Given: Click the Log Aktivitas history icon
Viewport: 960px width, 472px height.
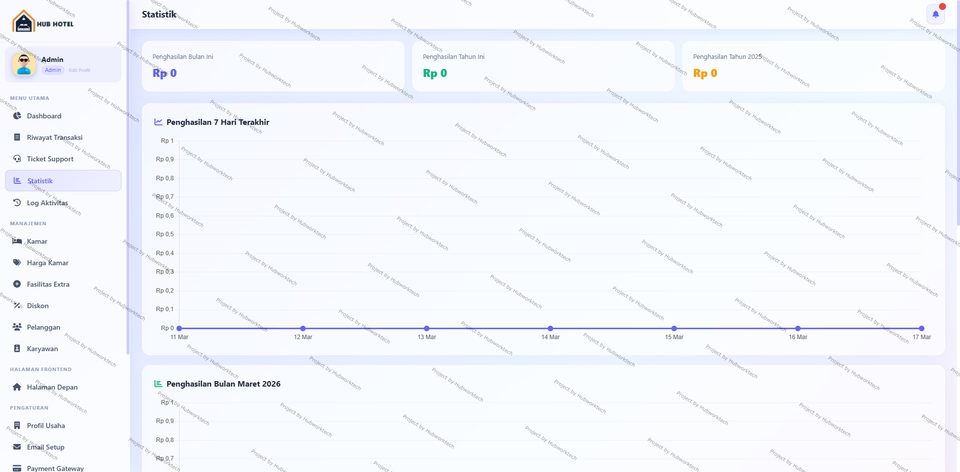Looking at the screenshot, I should (17, 203).
